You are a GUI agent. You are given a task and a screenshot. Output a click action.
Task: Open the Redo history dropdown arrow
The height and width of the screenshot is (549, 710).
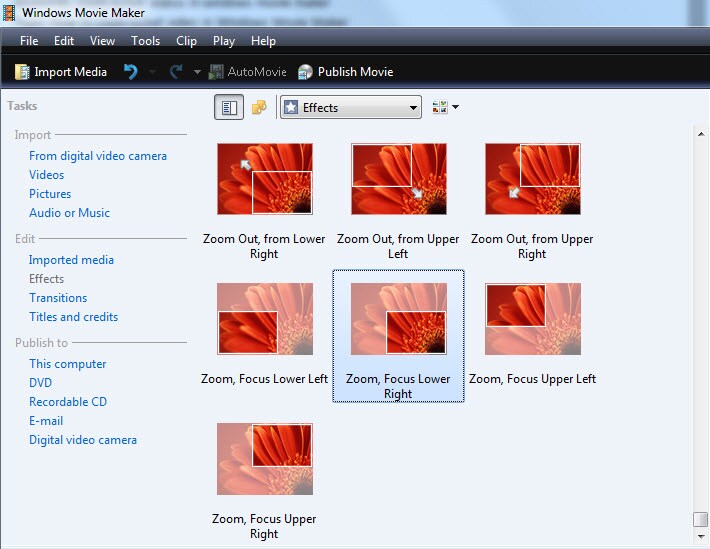197,72
